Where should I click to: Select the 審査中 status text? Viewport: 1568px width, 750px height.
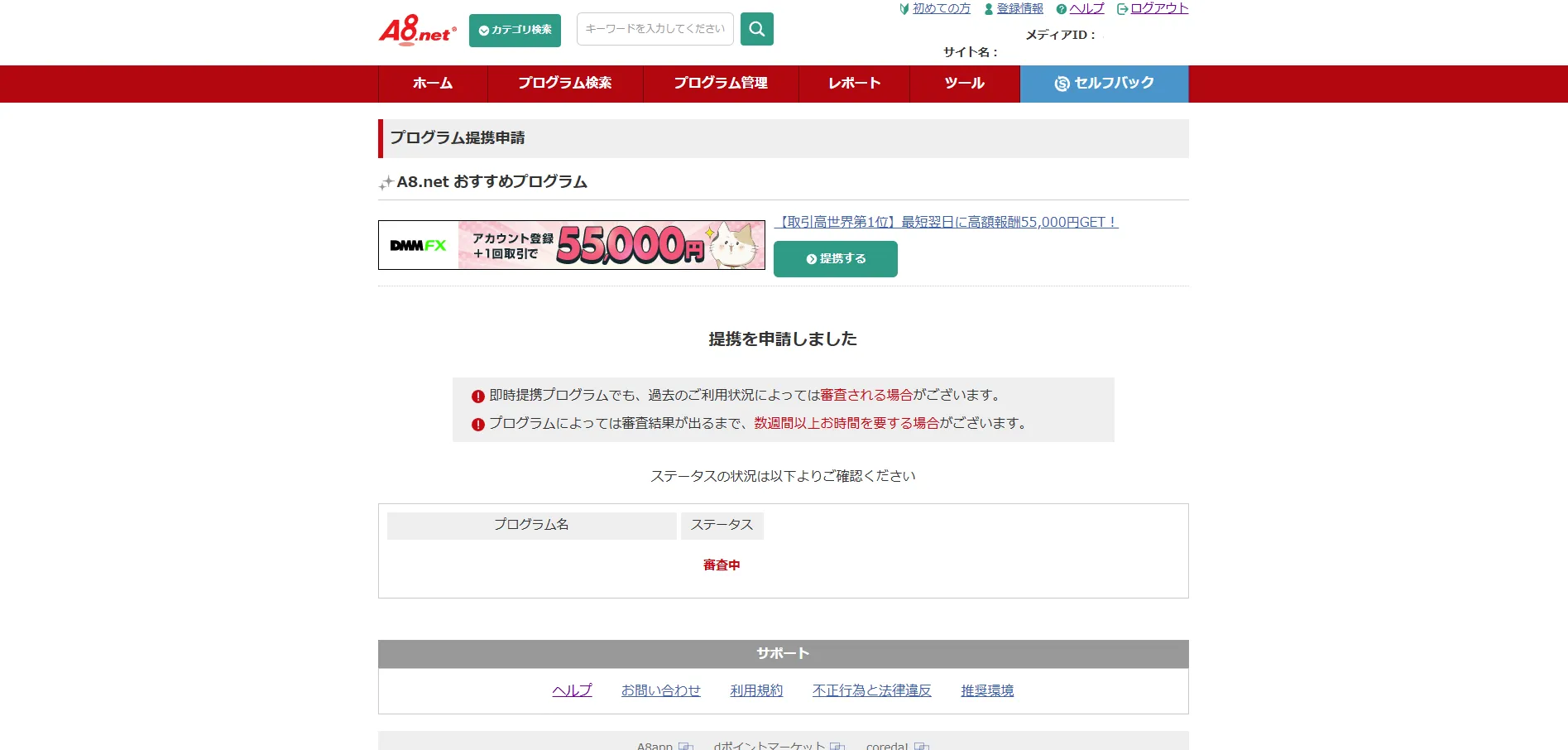pos(722,565)
